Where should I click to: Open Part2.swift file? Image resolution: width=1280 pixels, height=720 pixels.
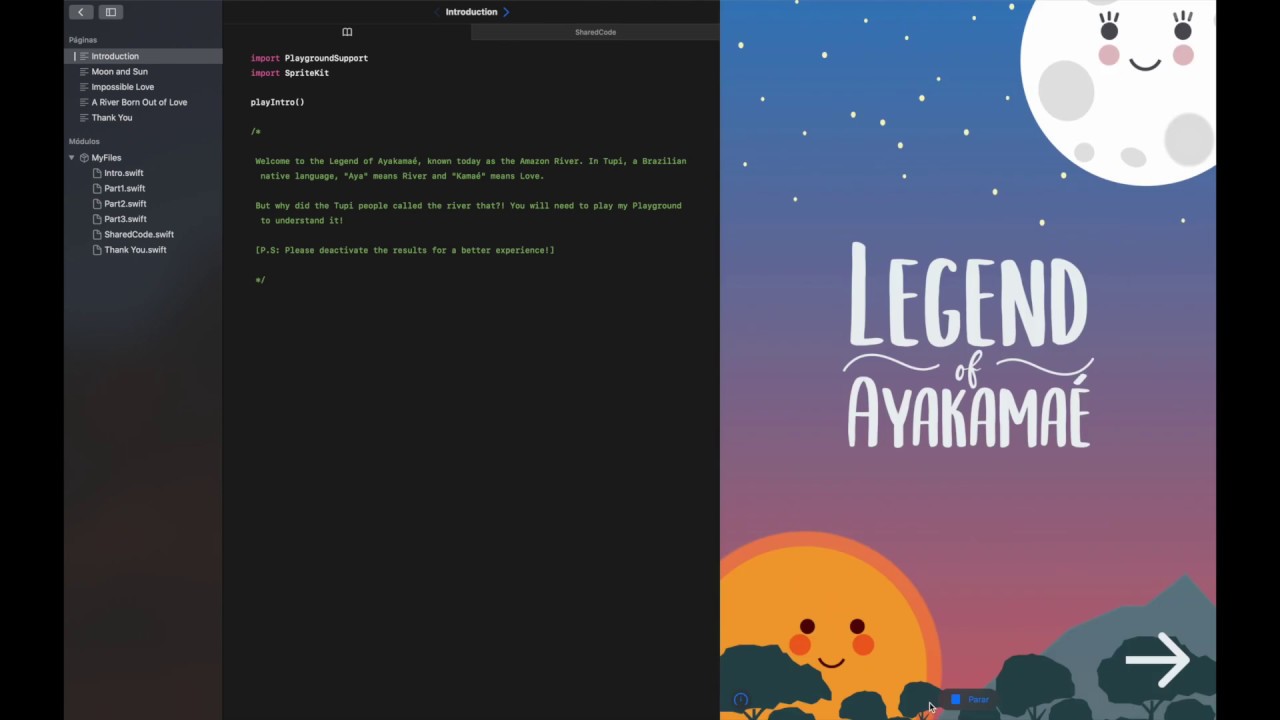144,204
